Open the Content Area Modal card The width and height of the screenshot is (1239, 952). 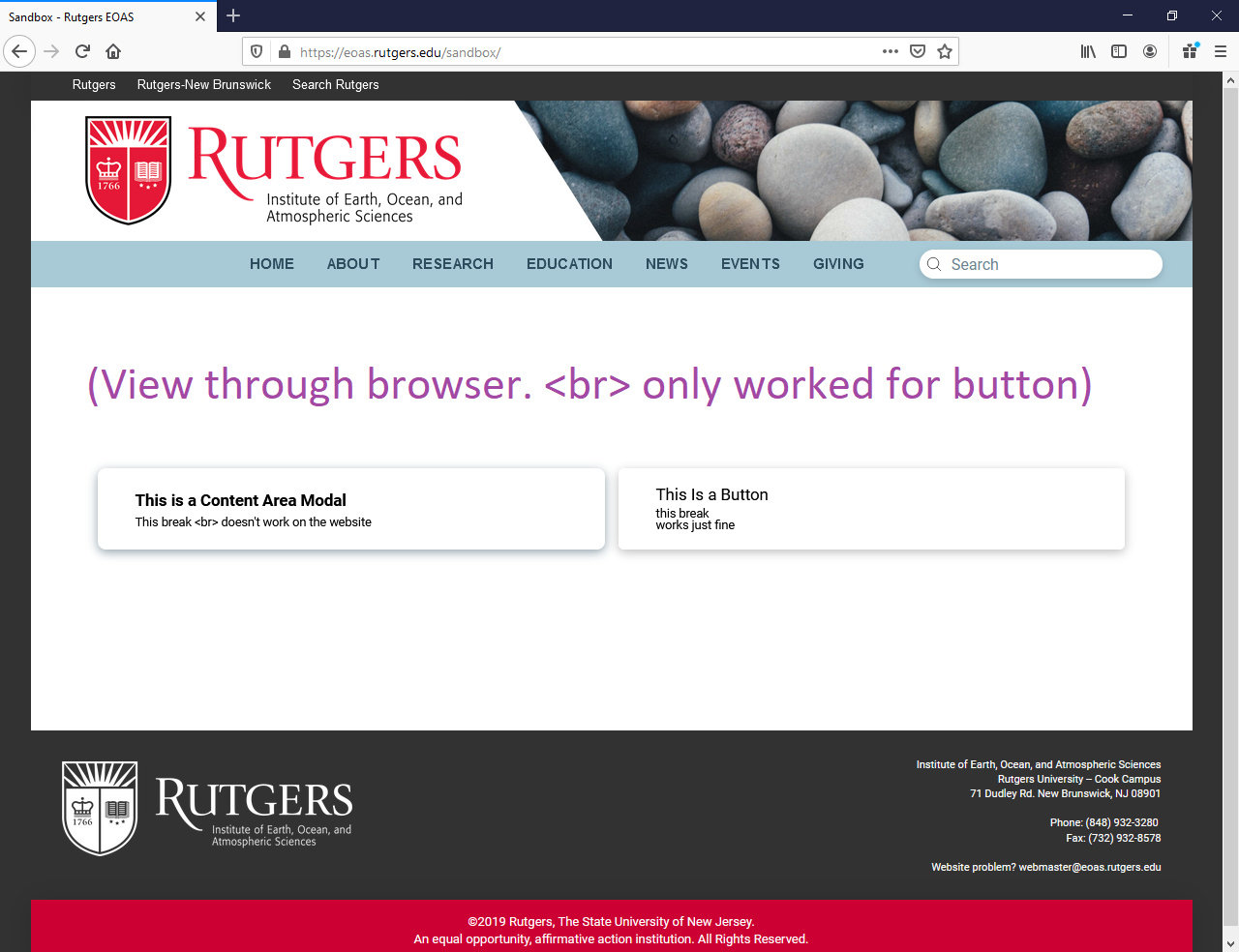point(351,509)
